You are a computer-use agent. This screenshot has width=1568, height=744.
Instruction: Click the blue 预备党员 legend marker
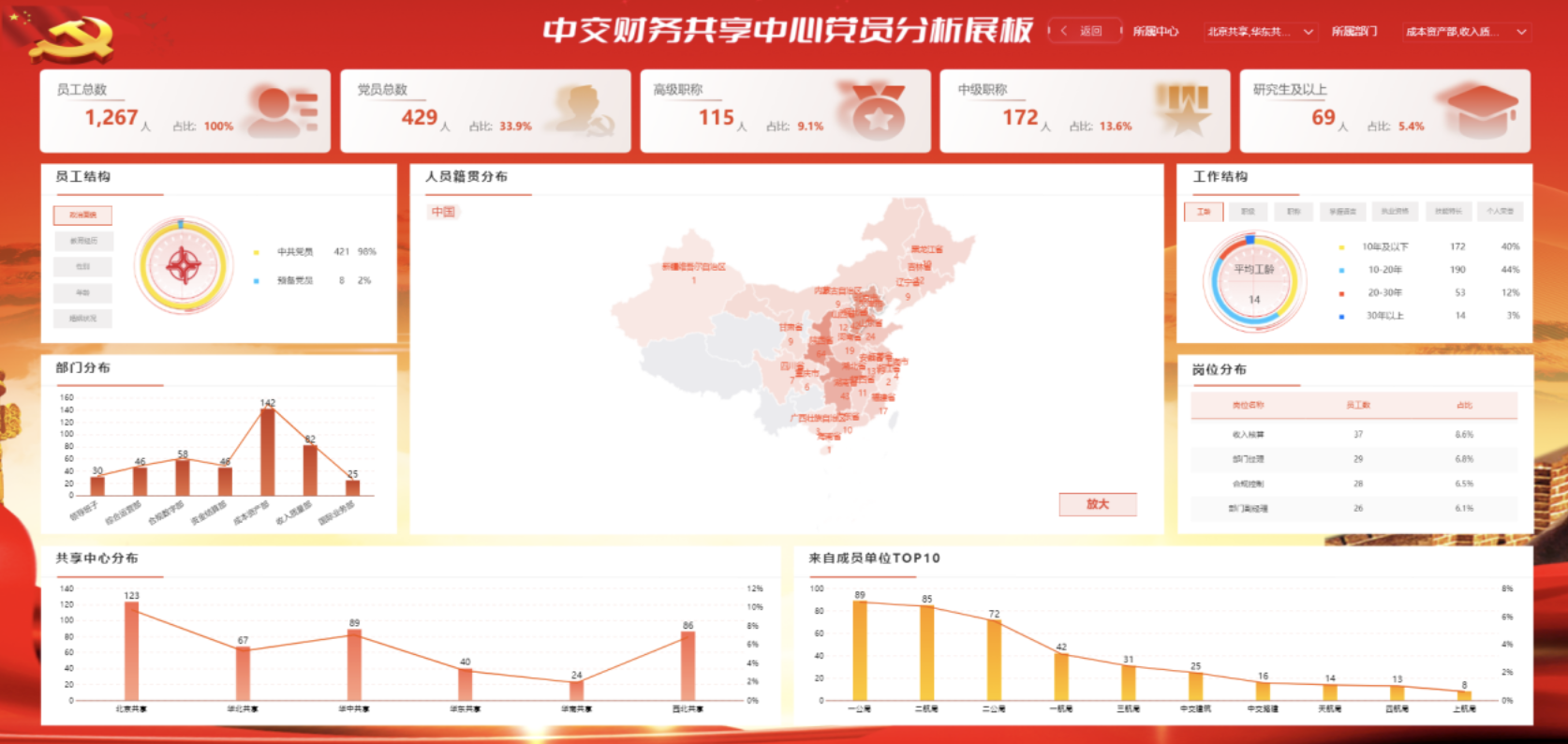click(x=256, y=280)
